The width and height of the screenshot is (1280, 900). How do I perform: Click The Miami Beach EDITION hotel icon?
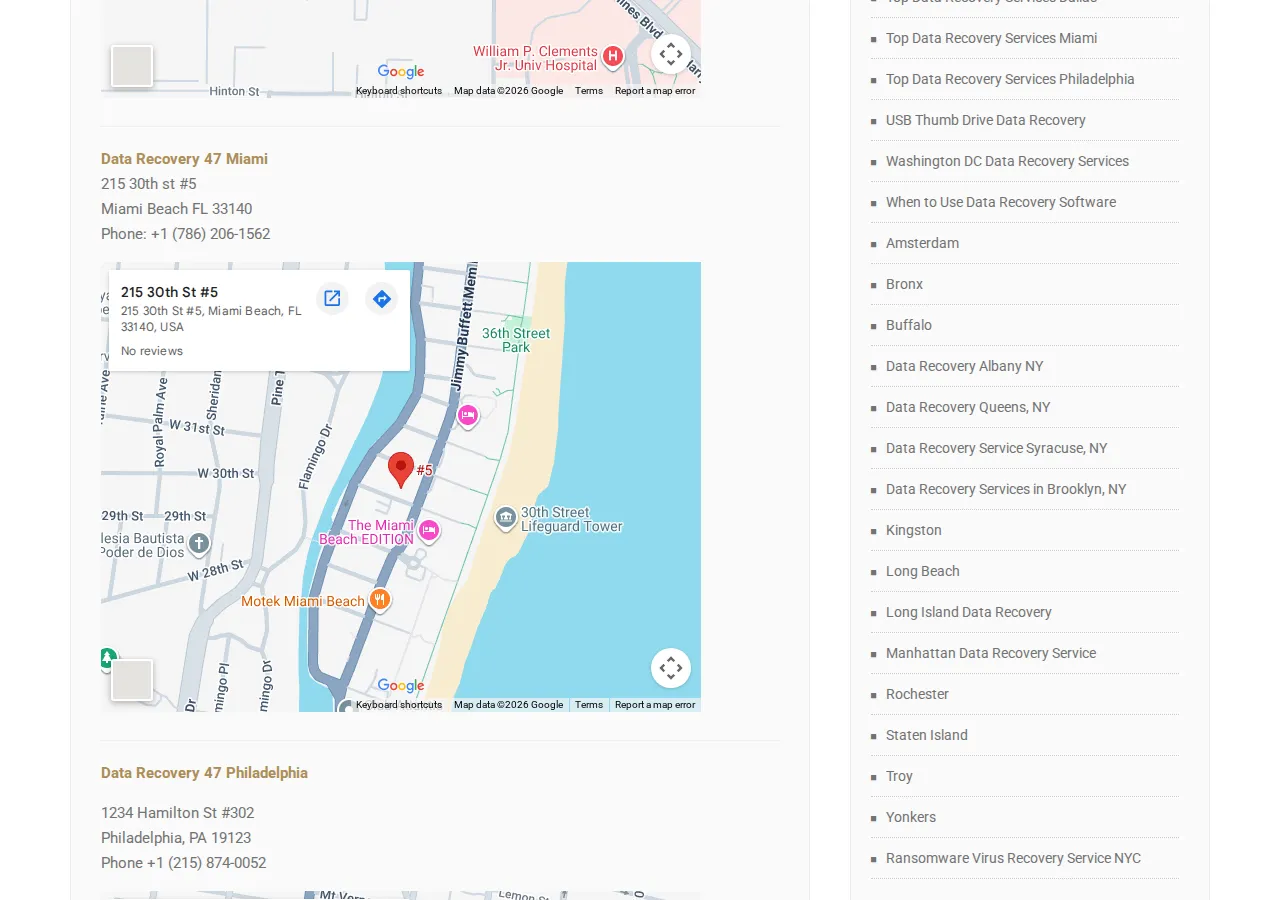pyautogui.click(x=429, y=531)
